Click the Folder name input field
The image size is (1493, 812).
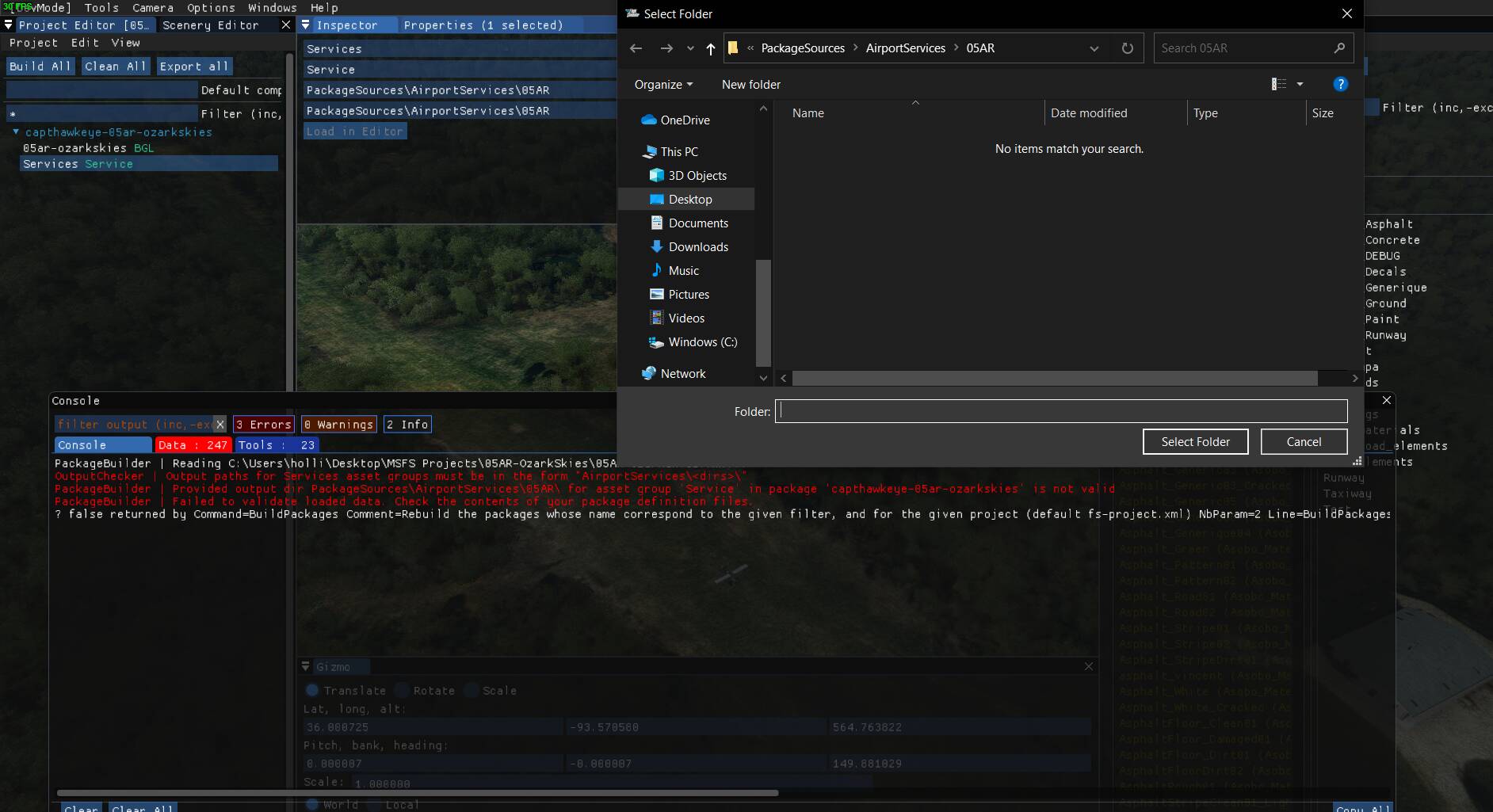[x=1060, y=411]
